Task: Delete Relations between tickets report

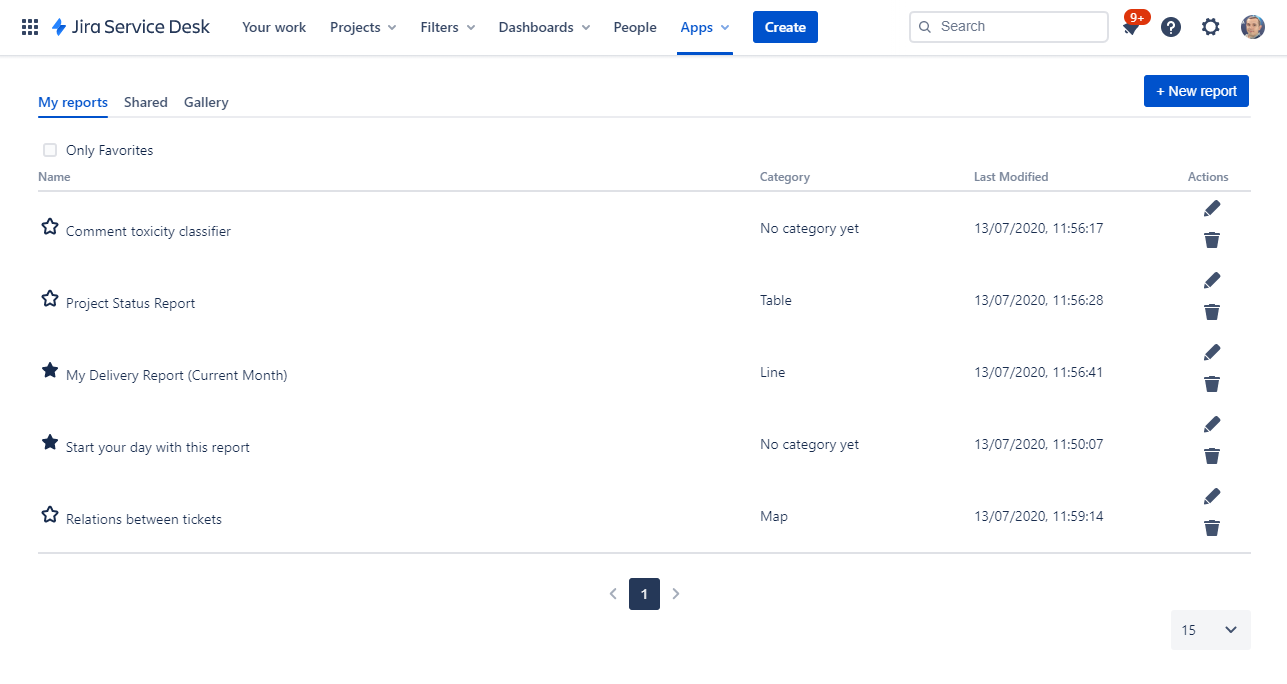Action: 1212,528
